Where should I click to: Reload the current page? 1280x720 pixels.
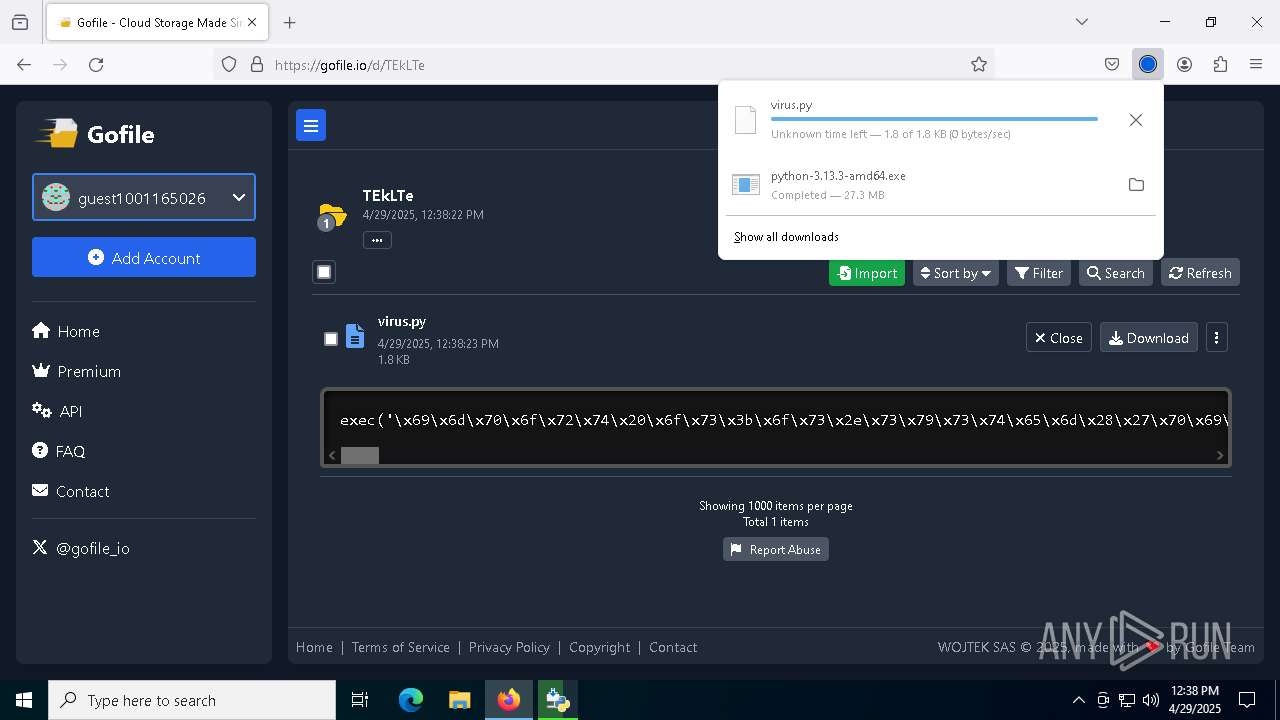click(96, 64)
